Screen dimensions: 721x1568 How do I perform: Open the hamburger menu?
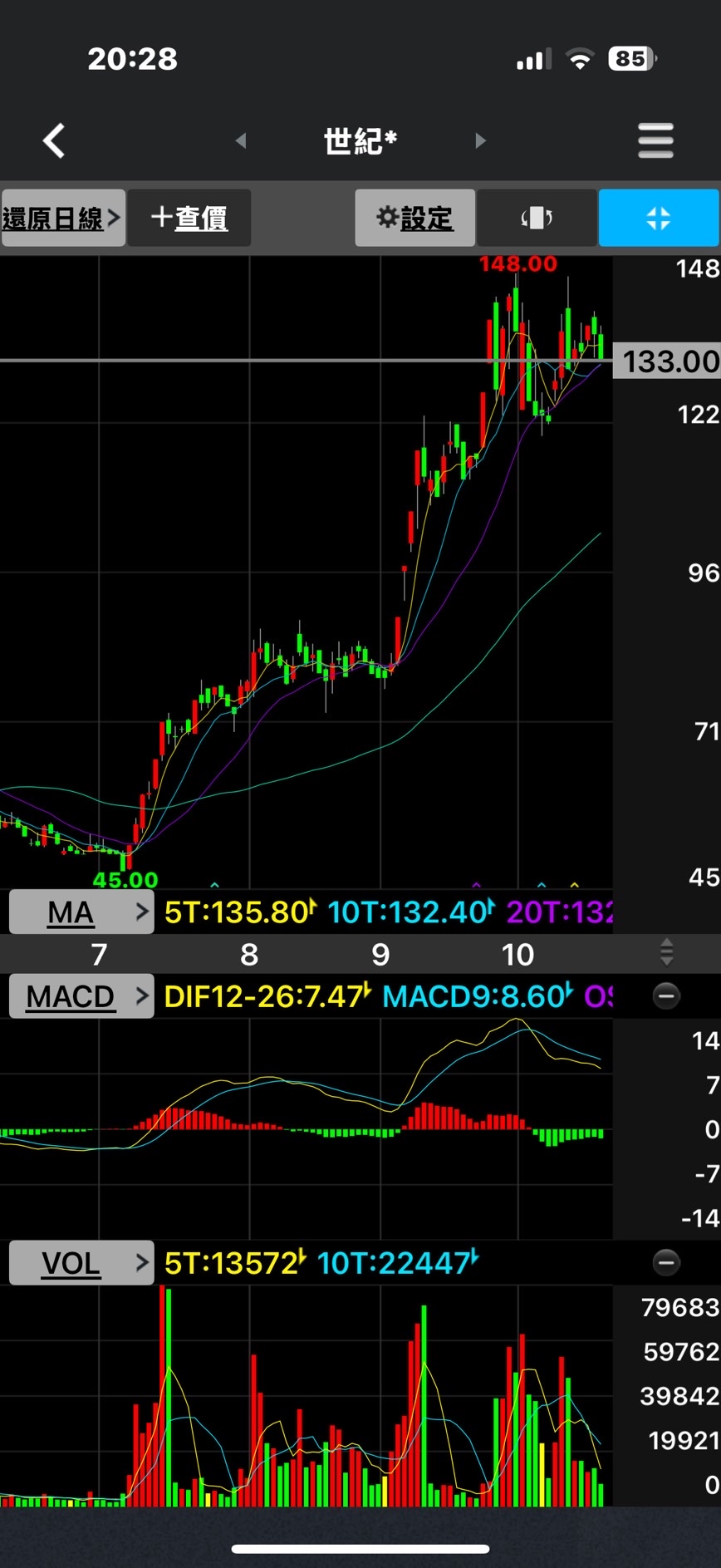coord(655,140)
